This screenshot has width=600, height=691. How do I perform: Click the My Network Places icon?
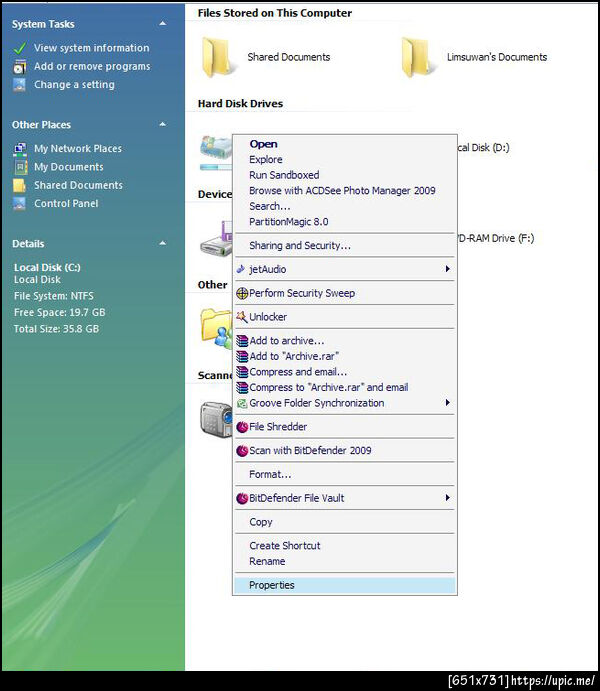tap(19, 149)
